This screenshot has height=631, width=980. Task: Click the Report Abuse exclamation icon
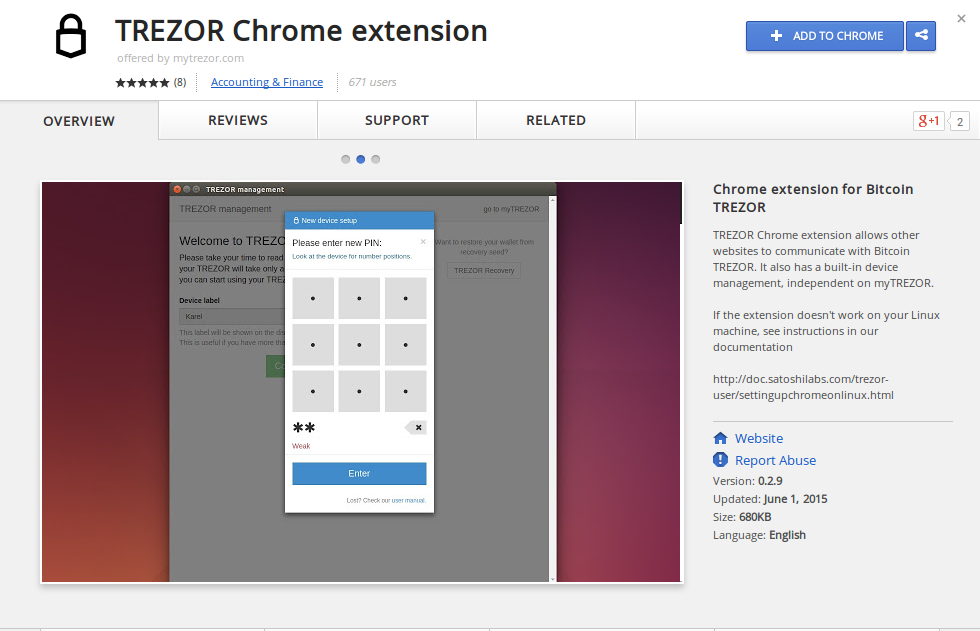(x=720, y=460)
